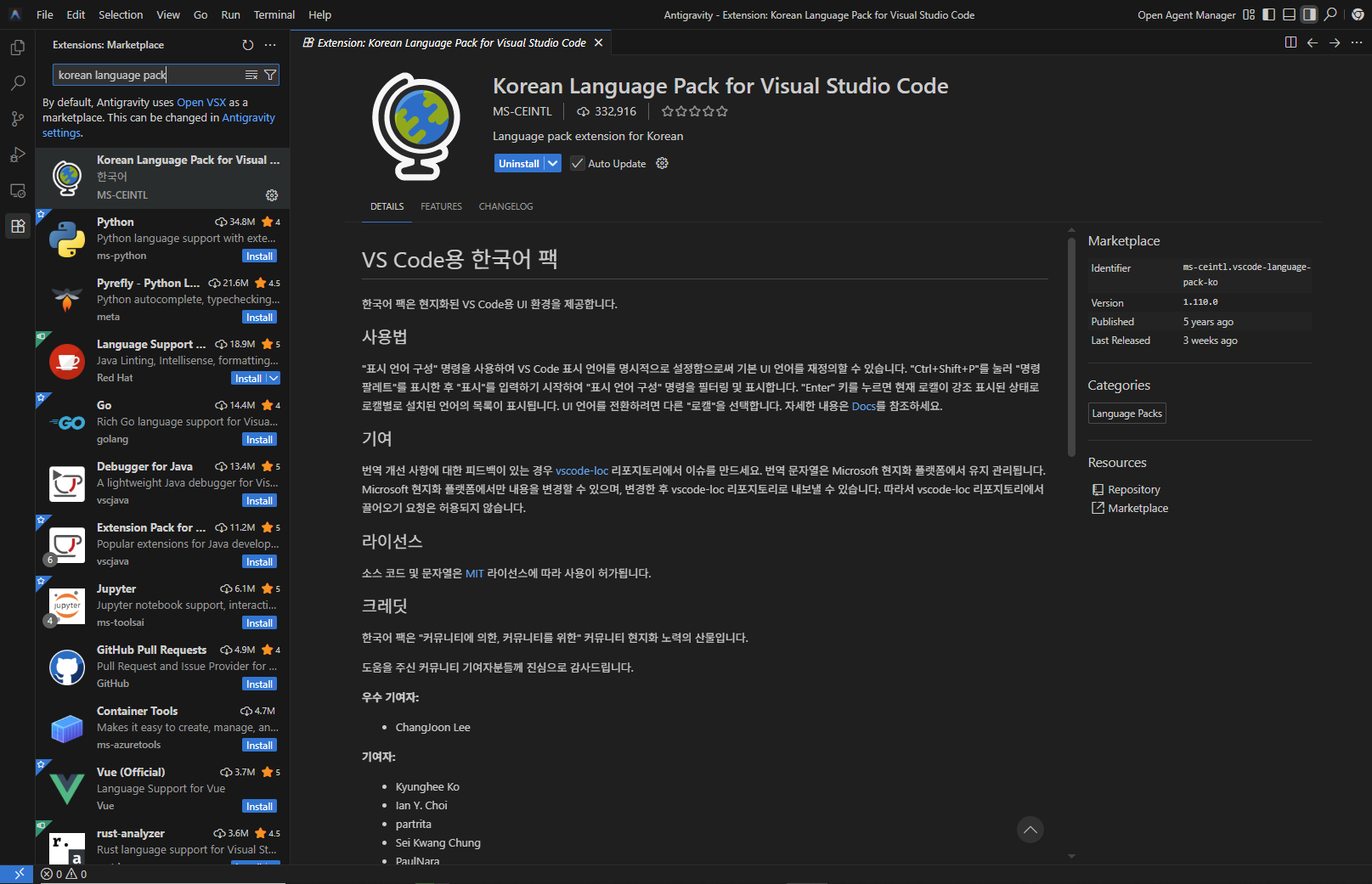
Task: Refresh the Extensions Marketplace list
Action: 248,45
